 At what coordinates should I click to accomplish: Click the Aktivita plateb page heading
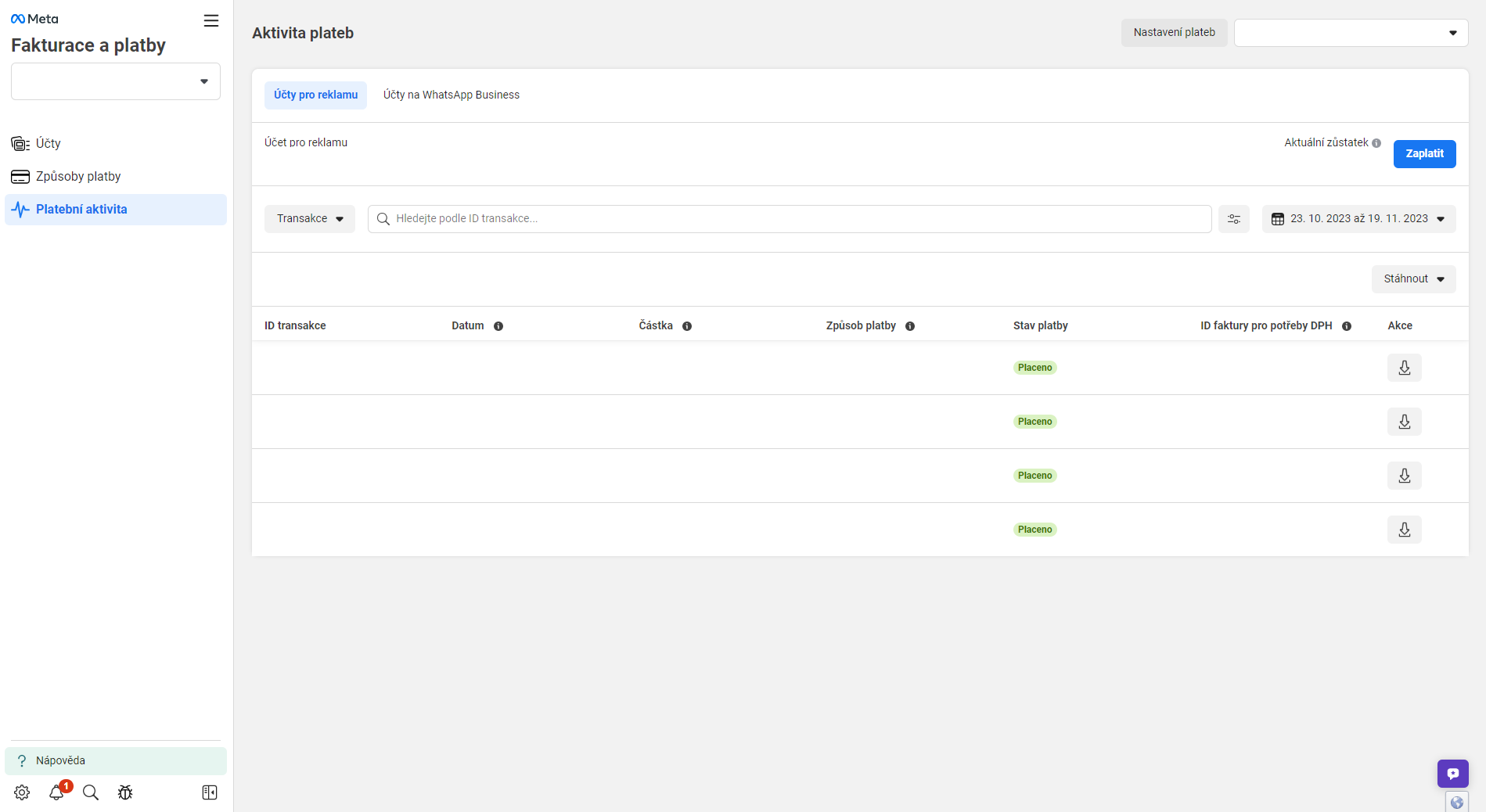pos(303,33)
